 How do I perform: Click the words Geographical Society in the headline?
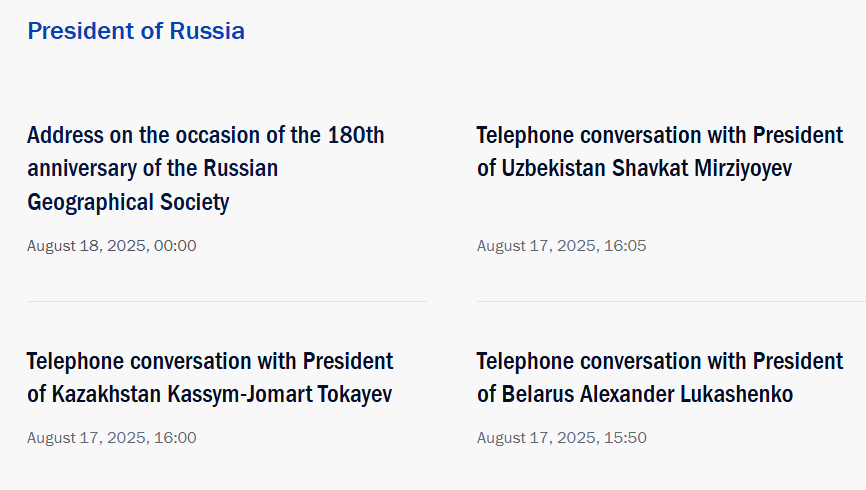[x=128, y=202]
